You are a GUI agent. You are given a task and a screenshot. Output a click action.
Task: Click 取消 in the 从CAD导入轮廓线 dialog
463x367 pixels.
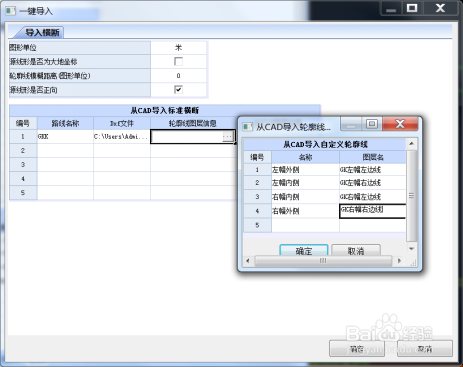[356, 250]
